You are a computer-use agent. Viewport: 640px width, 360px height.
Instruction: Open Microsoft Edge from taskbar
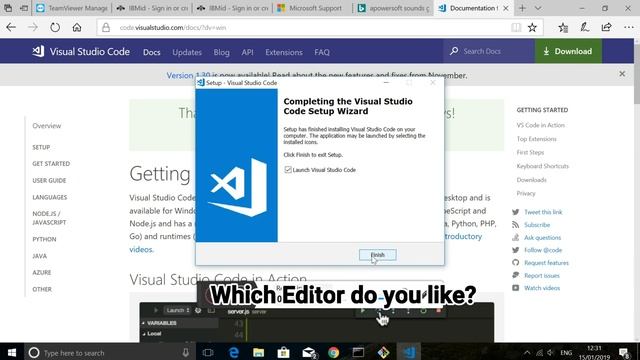[233, 352]
